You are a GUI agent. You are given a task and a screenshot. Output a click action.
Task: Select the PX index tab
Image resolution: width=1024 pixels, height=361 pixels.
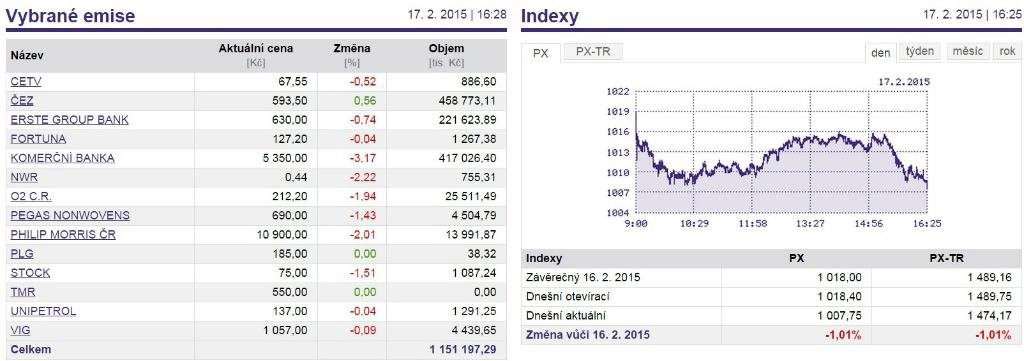[x=541, y=53]
